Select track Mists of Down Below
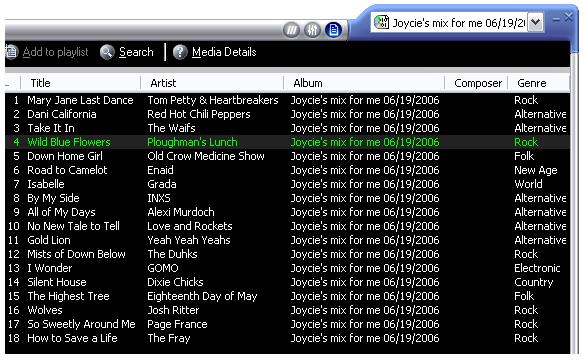The height and width of the screenshot is (360, 583). coord(76,254)
